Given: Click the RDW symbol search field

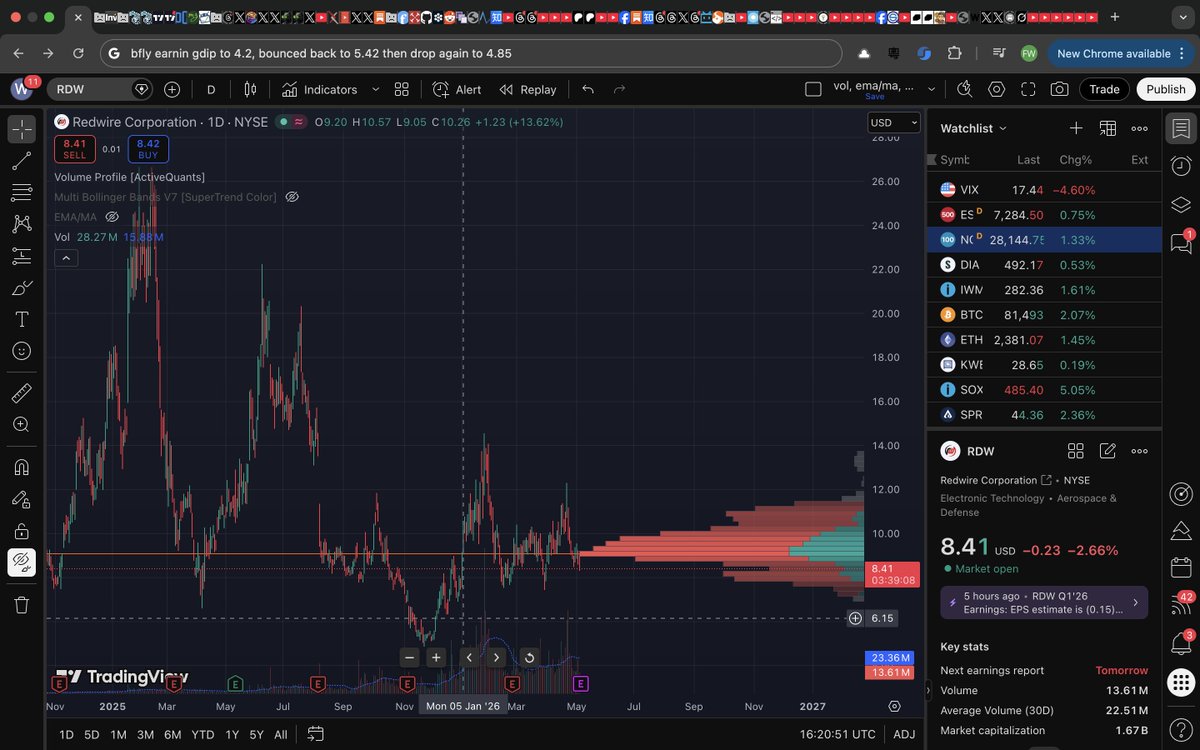Looking at the screenshot, I should 99,89.
